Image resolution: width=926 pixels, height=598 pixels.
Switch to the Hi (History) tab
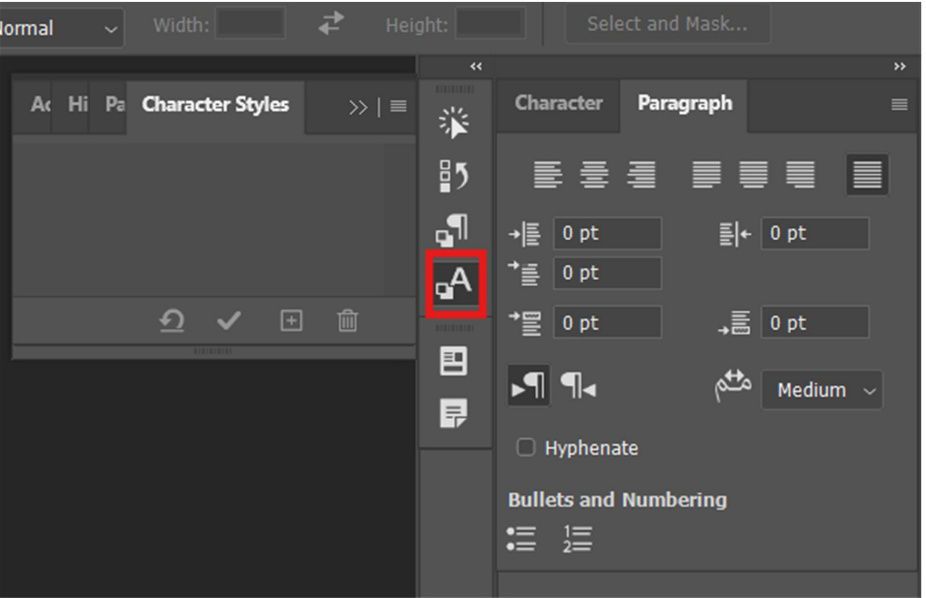coord(77,104)
